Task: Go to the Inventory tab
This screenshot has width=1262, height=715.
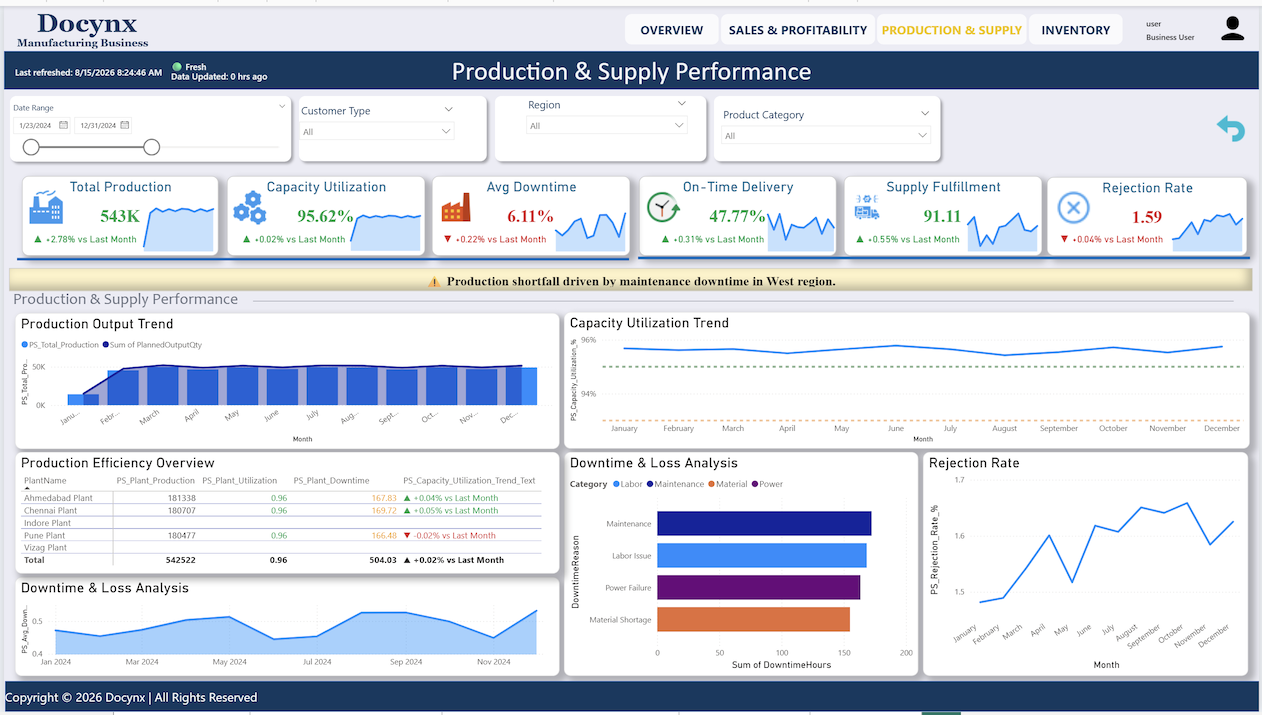Action: coord(1076,30)
